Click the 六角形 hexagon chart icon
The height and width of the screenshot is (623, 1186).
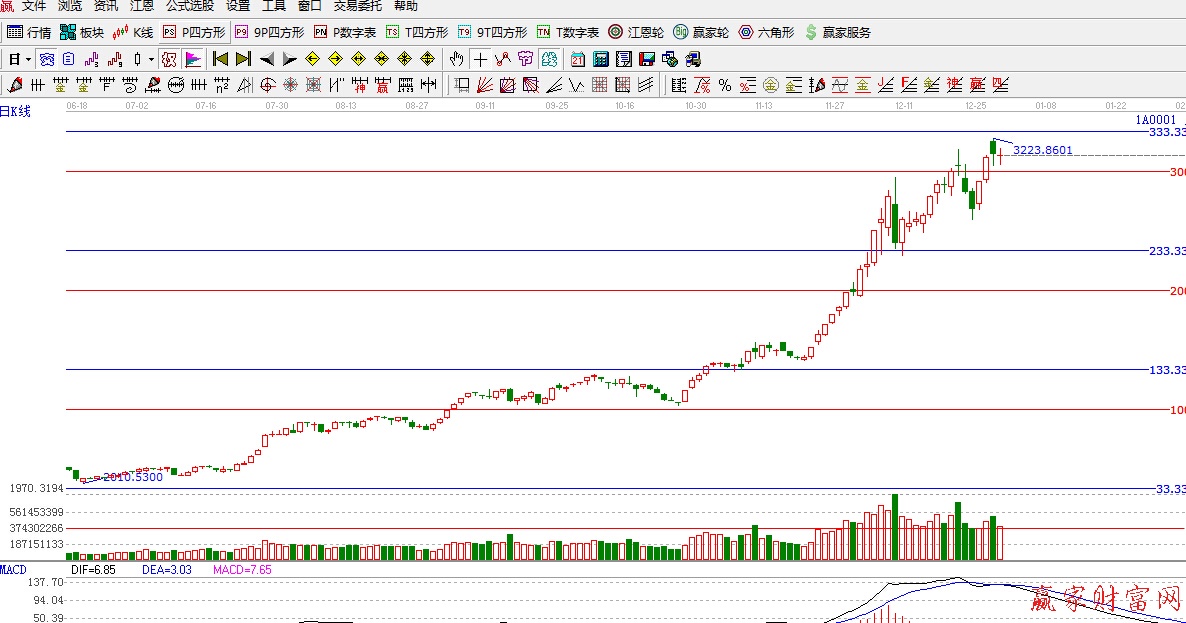coord(766,32)
